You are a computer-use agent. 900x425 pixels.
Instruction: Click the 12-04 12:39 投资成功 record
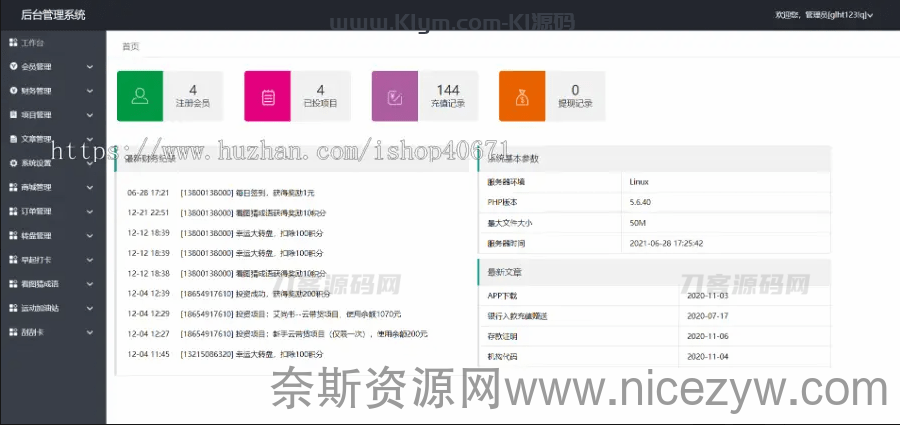coord(229,293)
